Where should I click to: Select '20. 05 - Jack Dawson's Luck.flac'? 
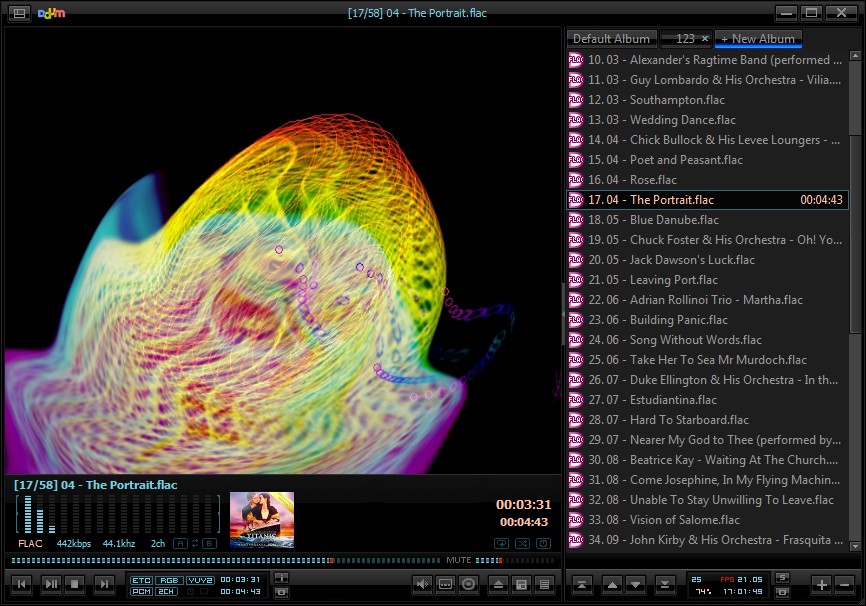click(707, 260)
